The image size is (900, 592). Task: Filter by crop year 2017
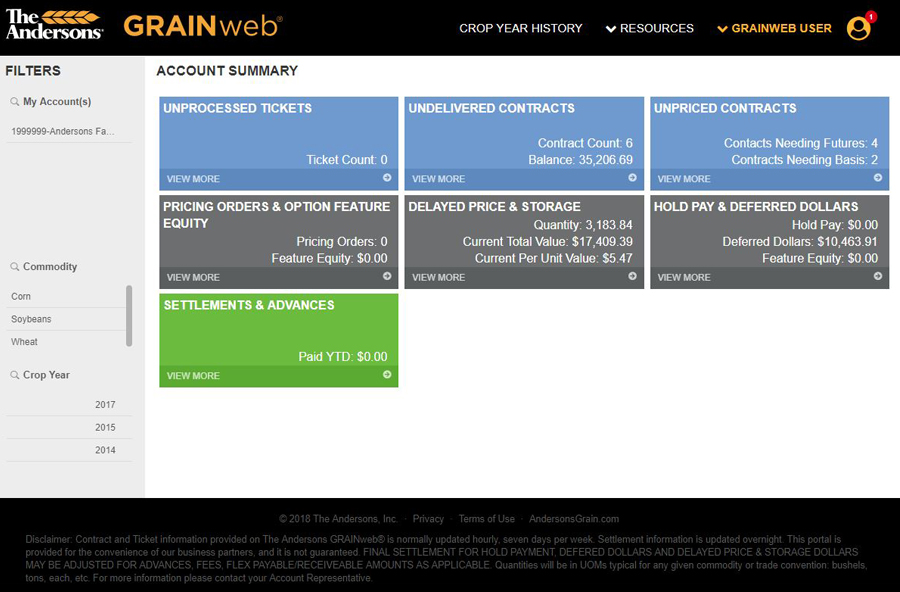click(69, 405)
